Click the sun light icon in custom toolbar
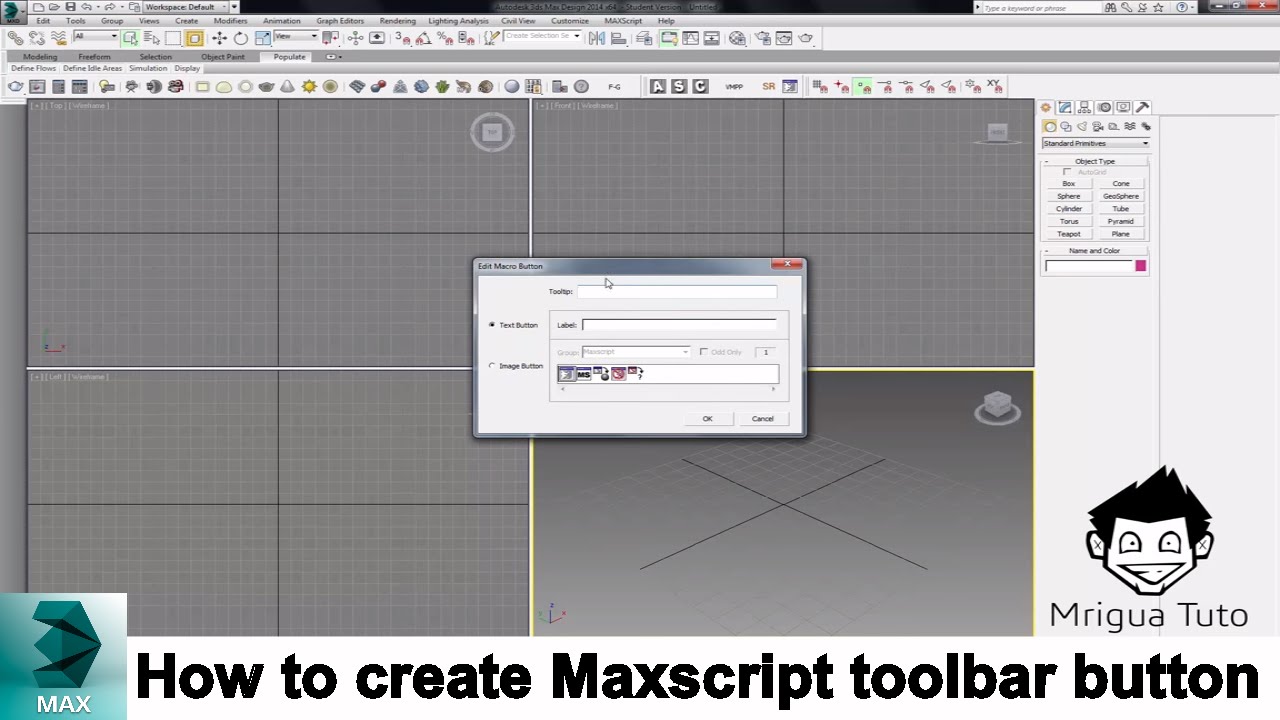Screen dimensions: 1280x720 tap(309, 87)
